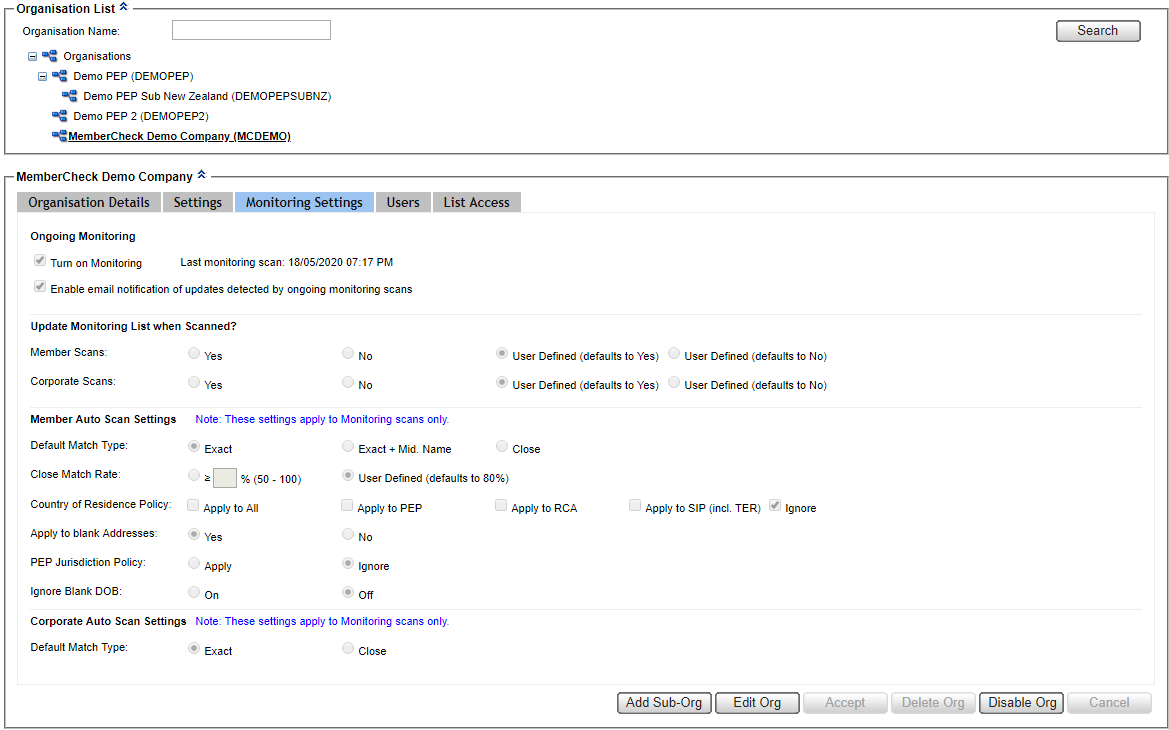Check Apply to PEP residence policy
Screen dimensions: 1169x730
pos(347,506)
